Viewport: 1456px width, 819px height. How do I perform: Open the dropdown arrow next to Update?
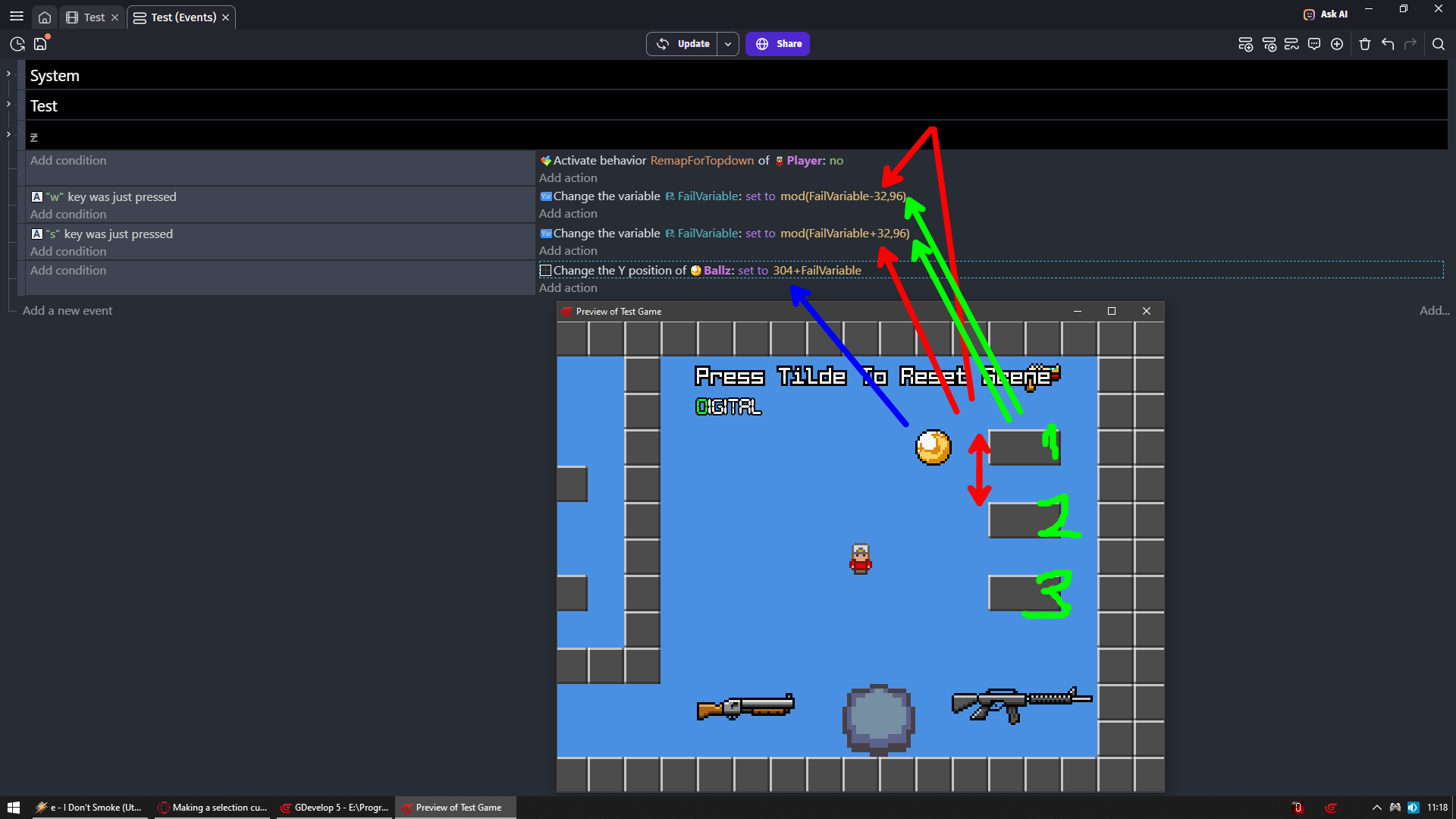(x=728, y=44)
